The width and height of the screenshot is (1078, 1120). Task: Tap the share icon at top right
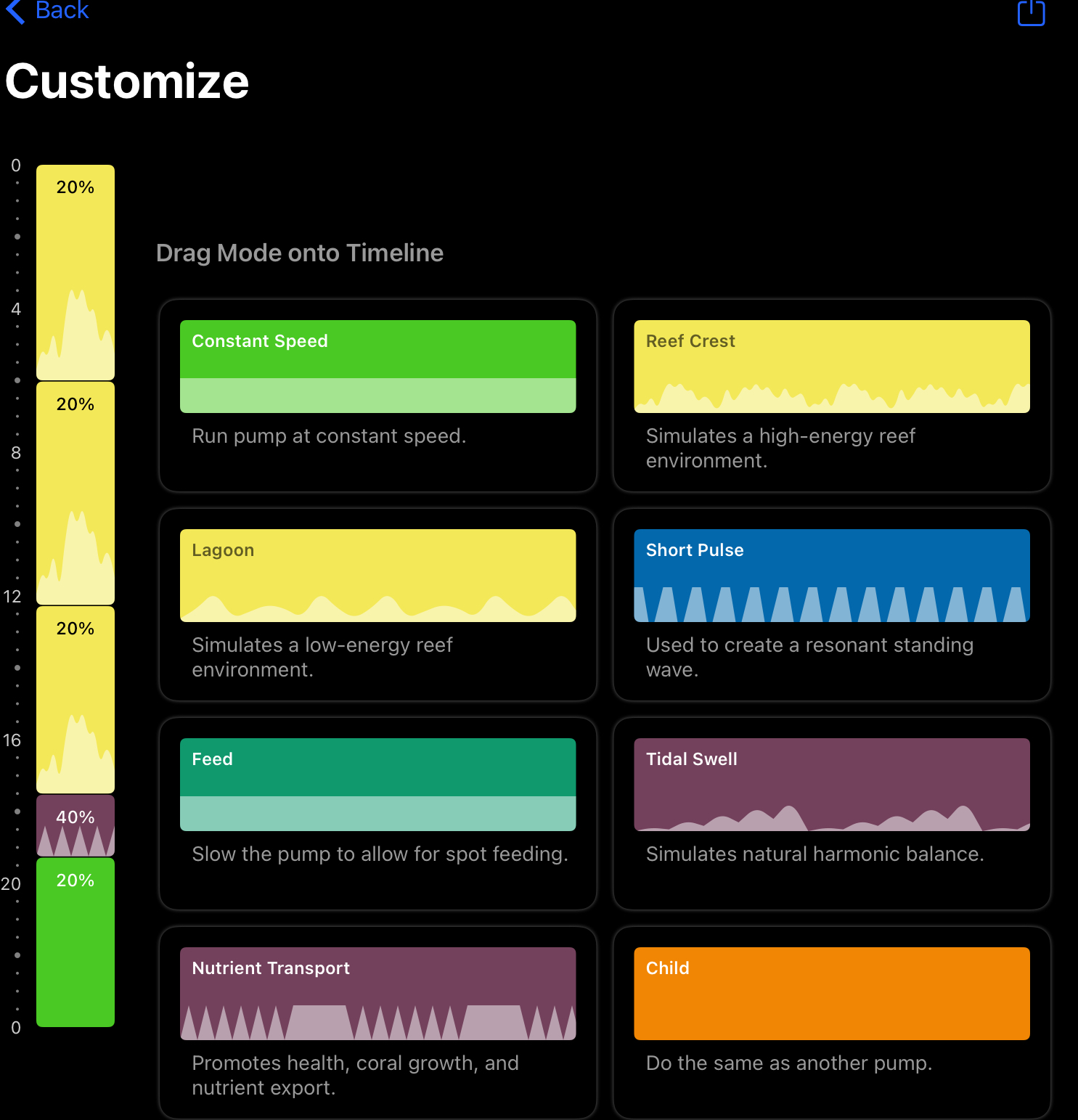tap(1031, 12)
